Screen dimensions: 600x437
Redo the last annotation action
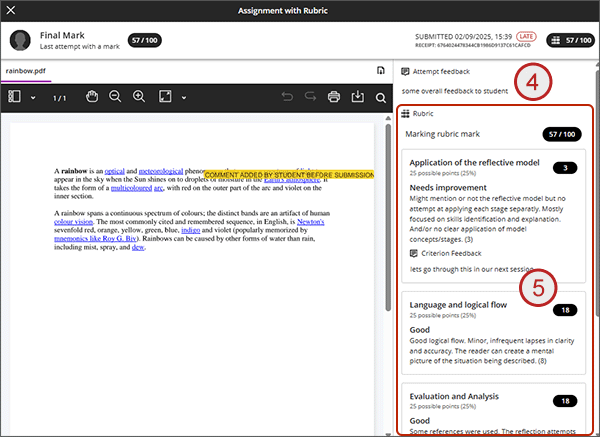tap(309, 97)
